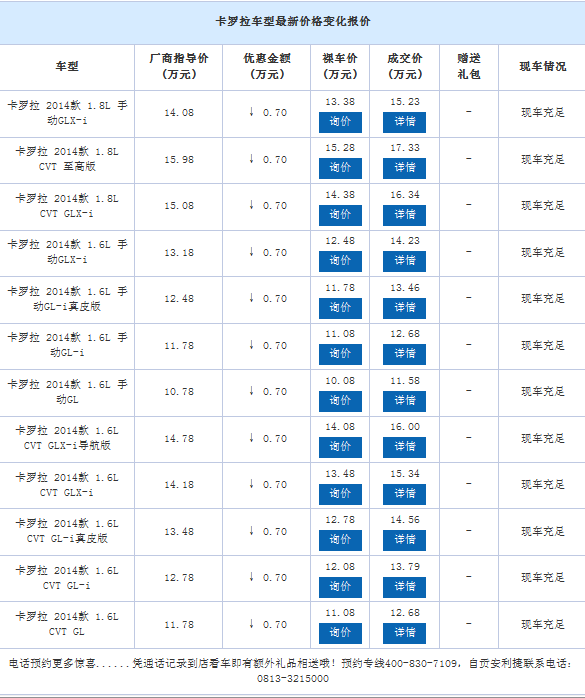
Task: Open 详情 for 1.6L CVT GL-i
Action: coord(404,588)
